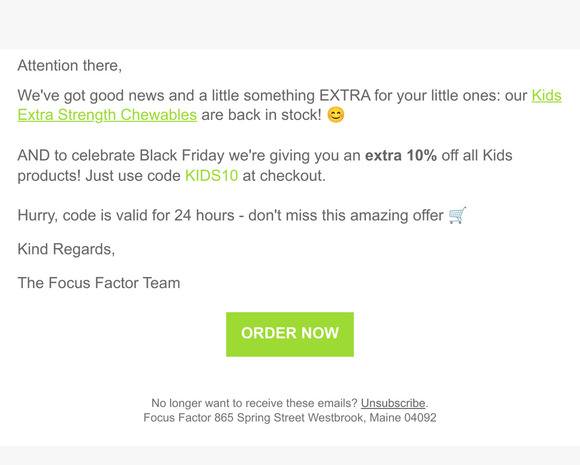Click the words 'Black Friday' in the paragraph

pyautogui.click(x=182, y=155)
